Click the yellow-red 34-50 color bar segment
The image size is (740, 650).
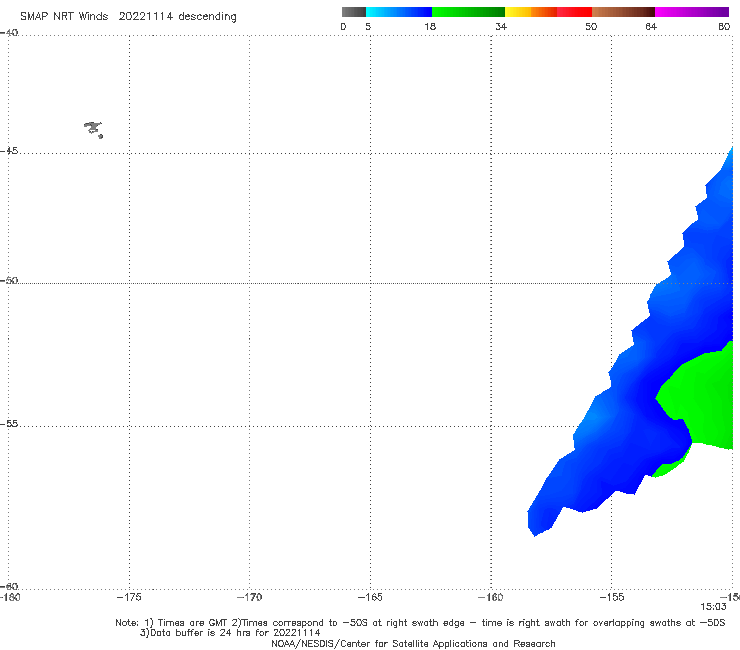pyautogui.click(x=548, y=12)
